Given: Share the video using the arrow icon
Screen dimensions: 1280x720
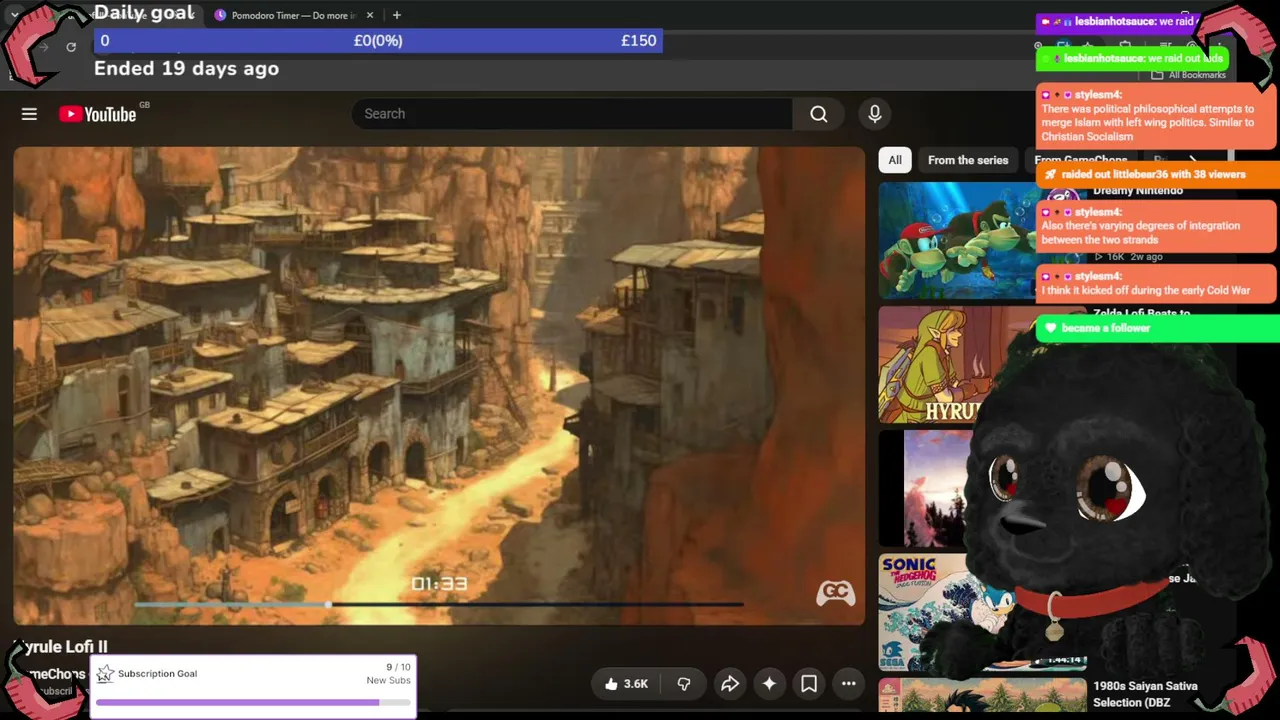Looking at the screenshot, I should click(730, 684).
